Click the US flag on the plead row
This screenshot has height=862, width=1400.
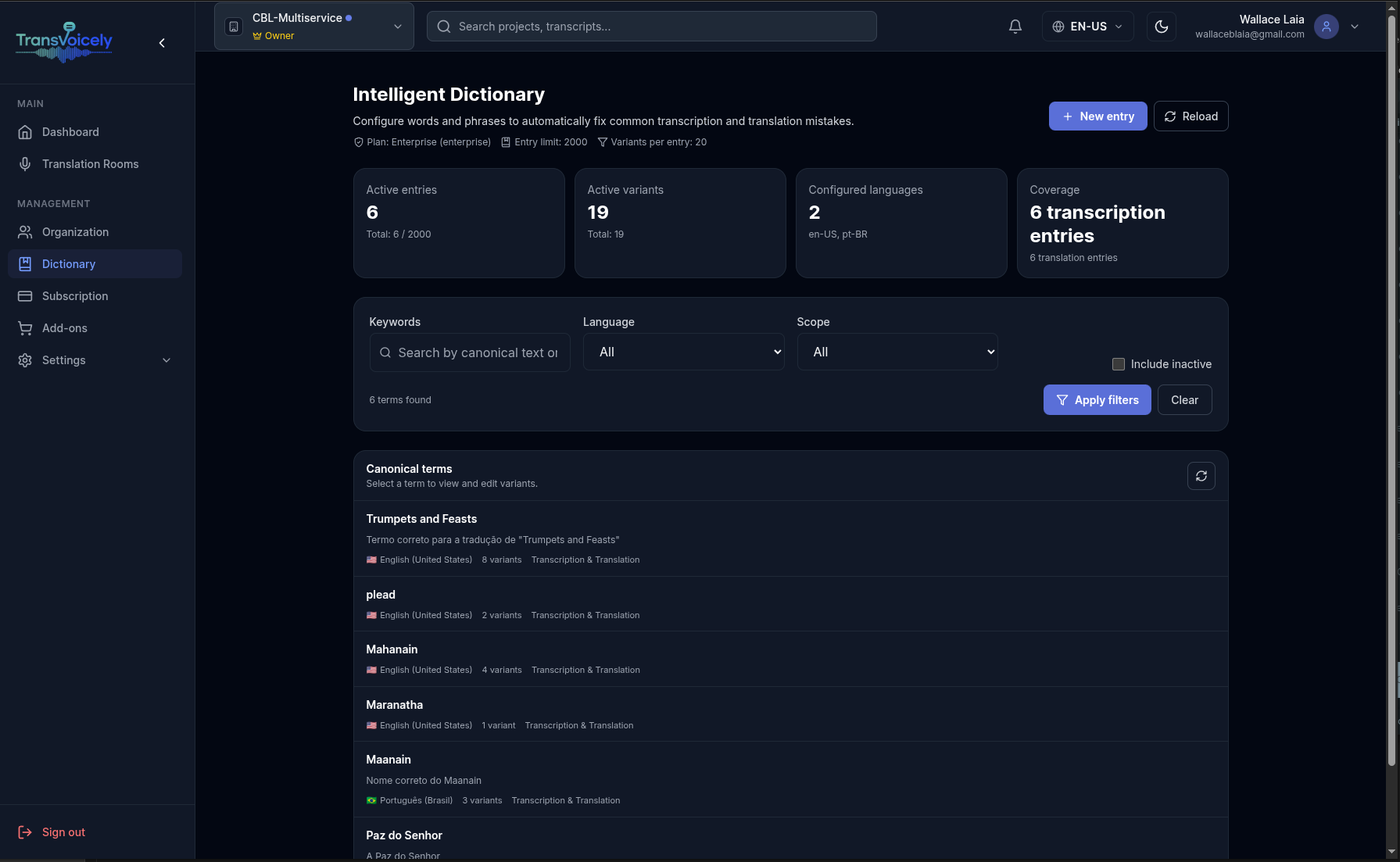371,615
